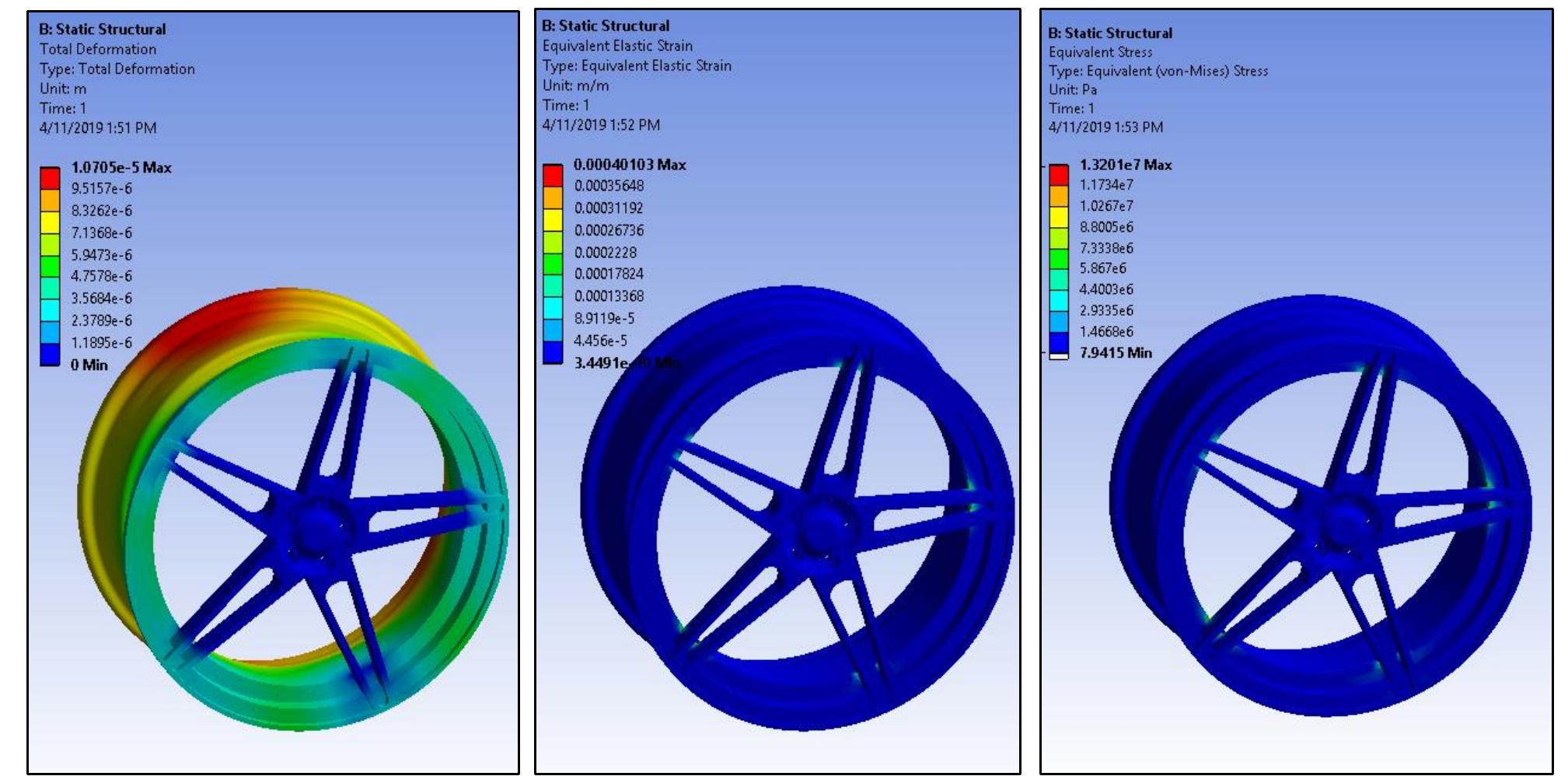Click 'Type: Equivalent (von-Mises) Stress' text

pyautogui.click(x=1158, y=71)
